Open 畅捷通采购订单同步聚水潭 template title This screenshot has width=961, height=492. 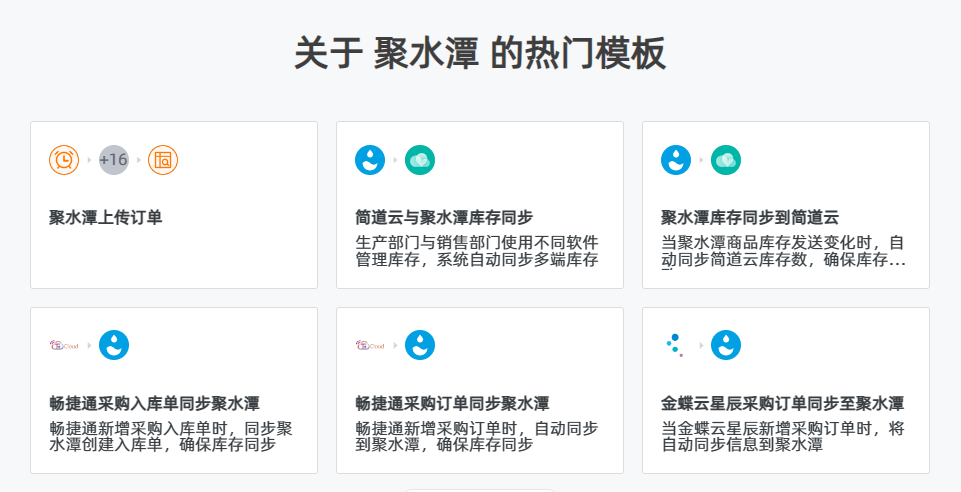point(452,404)
